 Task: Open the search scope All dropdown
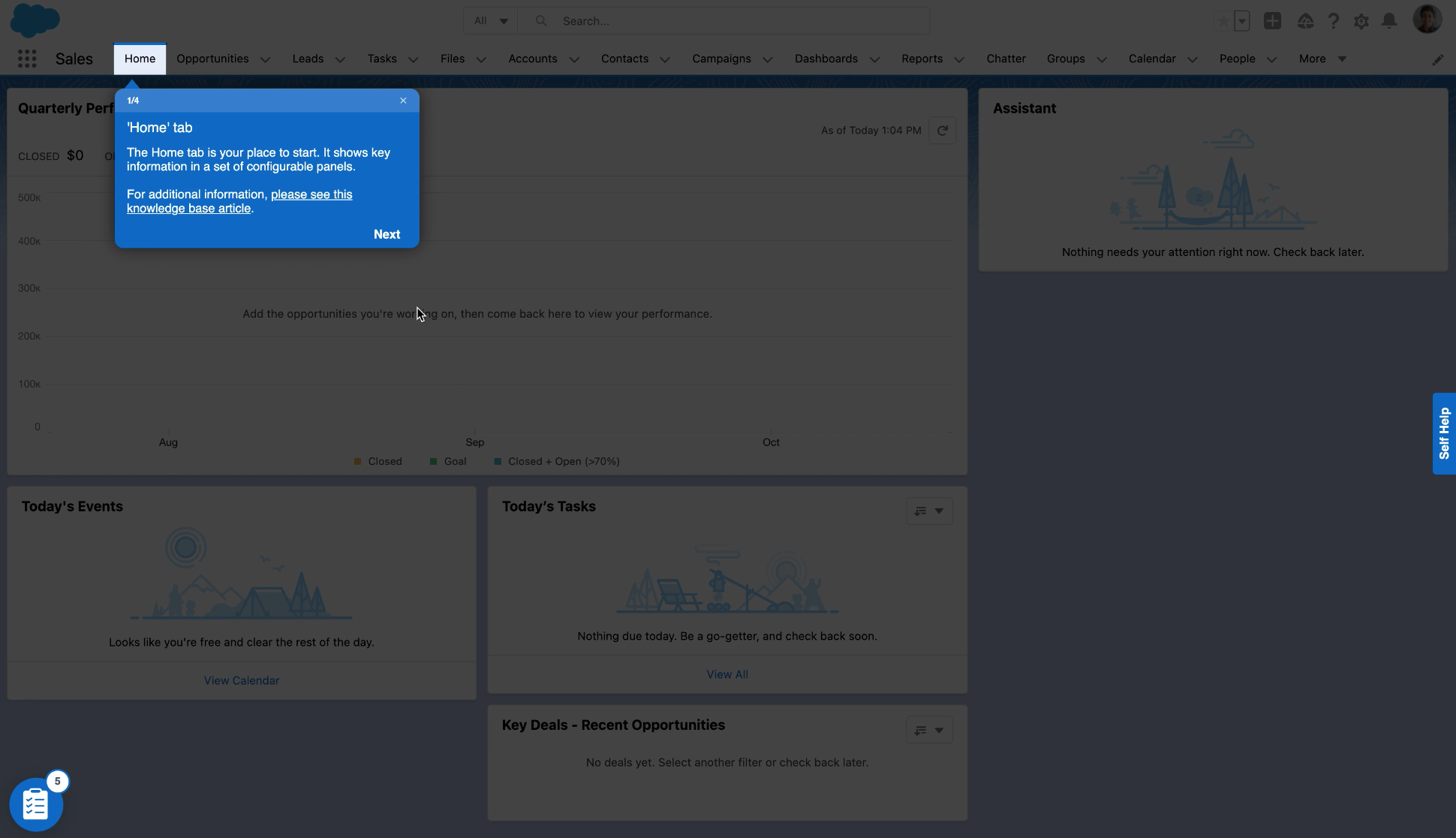pyautogui.click(x=489, y=20)
